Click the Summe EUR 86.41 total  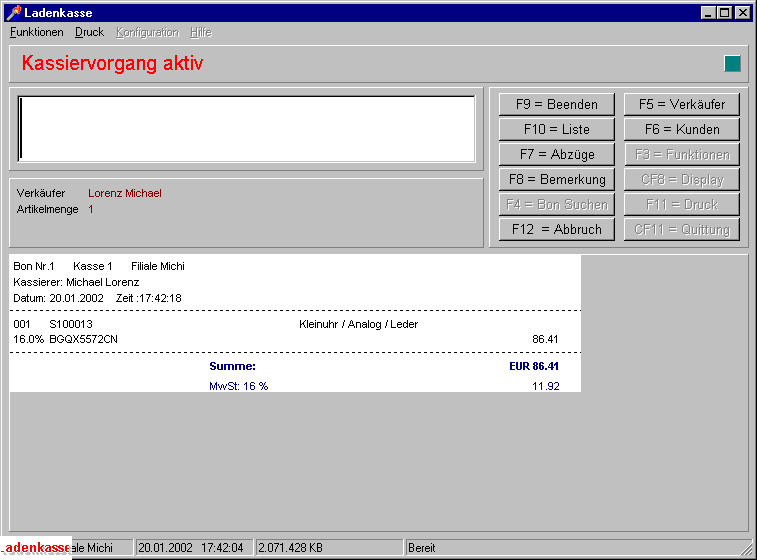pyautogui.click(x=533, y=366)
